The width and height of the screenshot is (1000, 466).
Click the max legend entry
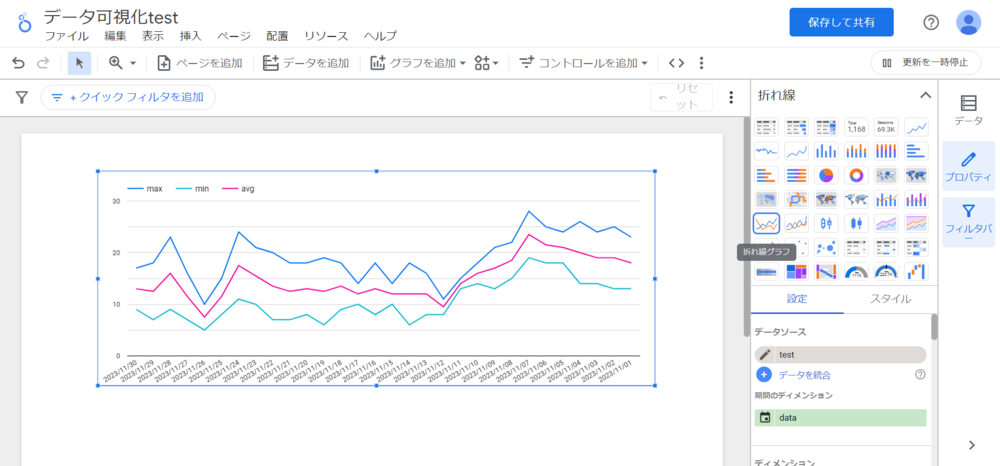coord(145,189)
